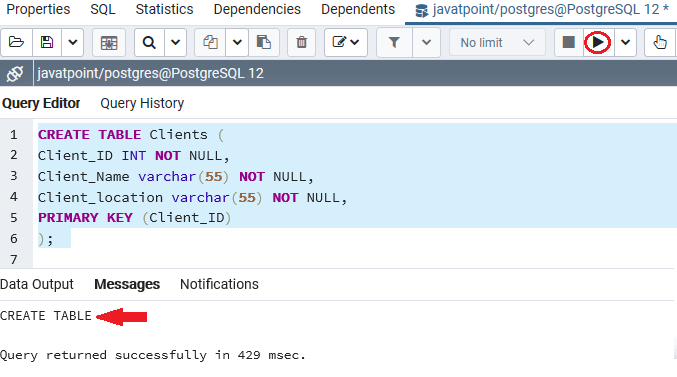Expand save options dropdown arrow
Screen dimensions: 677x377
73,42
